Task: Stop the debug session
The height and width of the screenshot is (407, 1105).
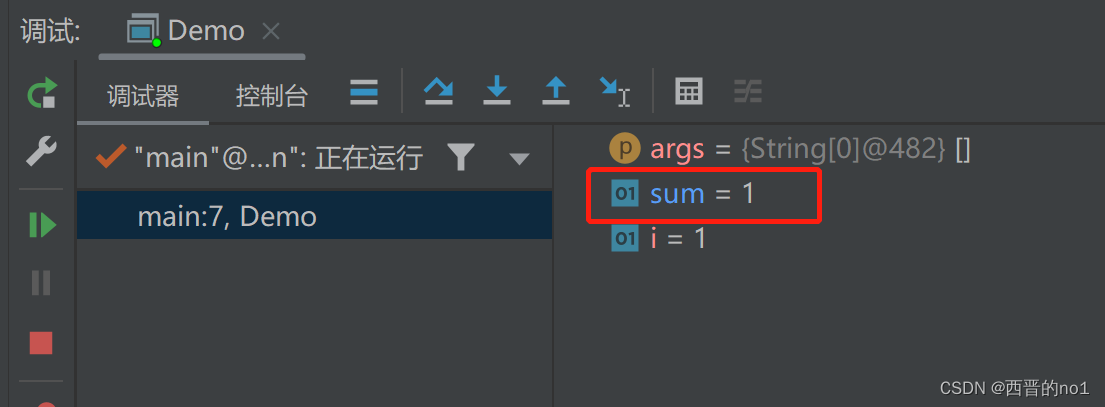Action: tap(41, 343)
